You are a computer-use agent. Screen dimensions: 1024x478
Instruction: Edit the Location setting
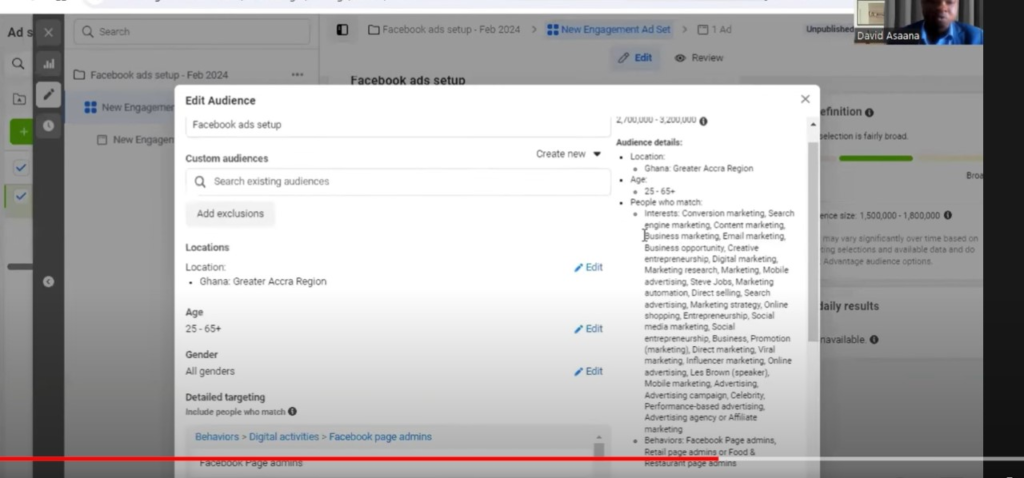click(x=588, y=267)
